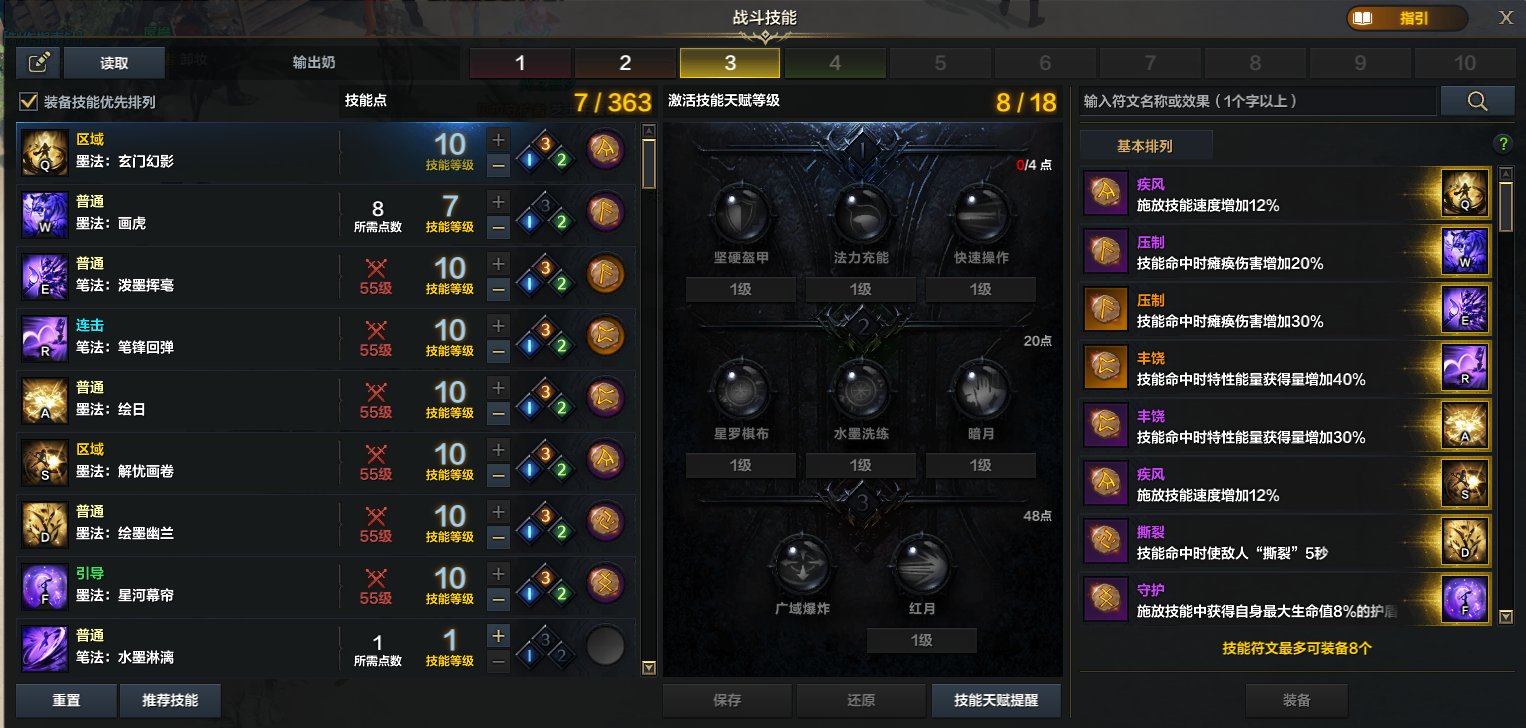Click the edit preset pencil icon
1526x728 pixels.
[x=38, y=62]
